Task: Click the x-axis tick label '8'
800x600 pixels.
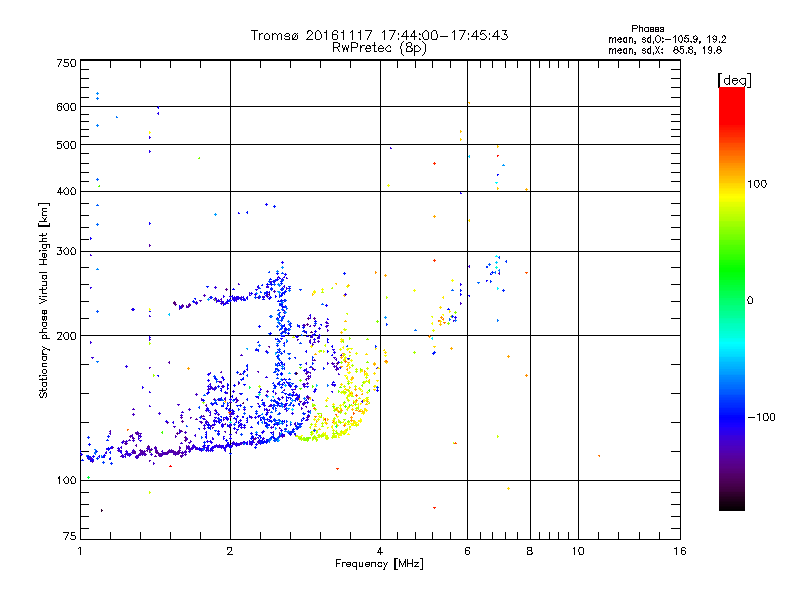Action: pyautogui.click(x=530, y=551)
